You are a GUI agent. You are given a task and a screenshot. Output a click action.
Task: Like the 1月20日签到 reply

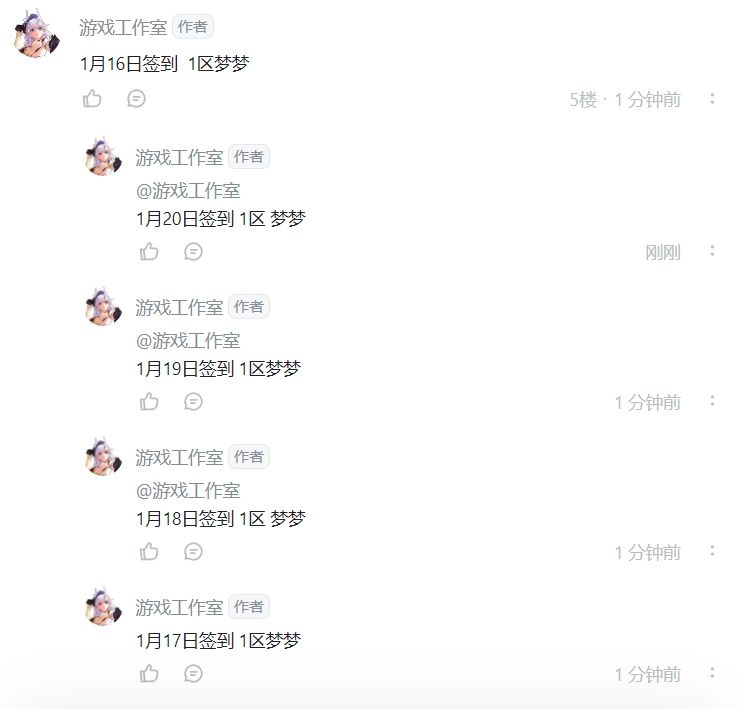(x=149, y=251)
